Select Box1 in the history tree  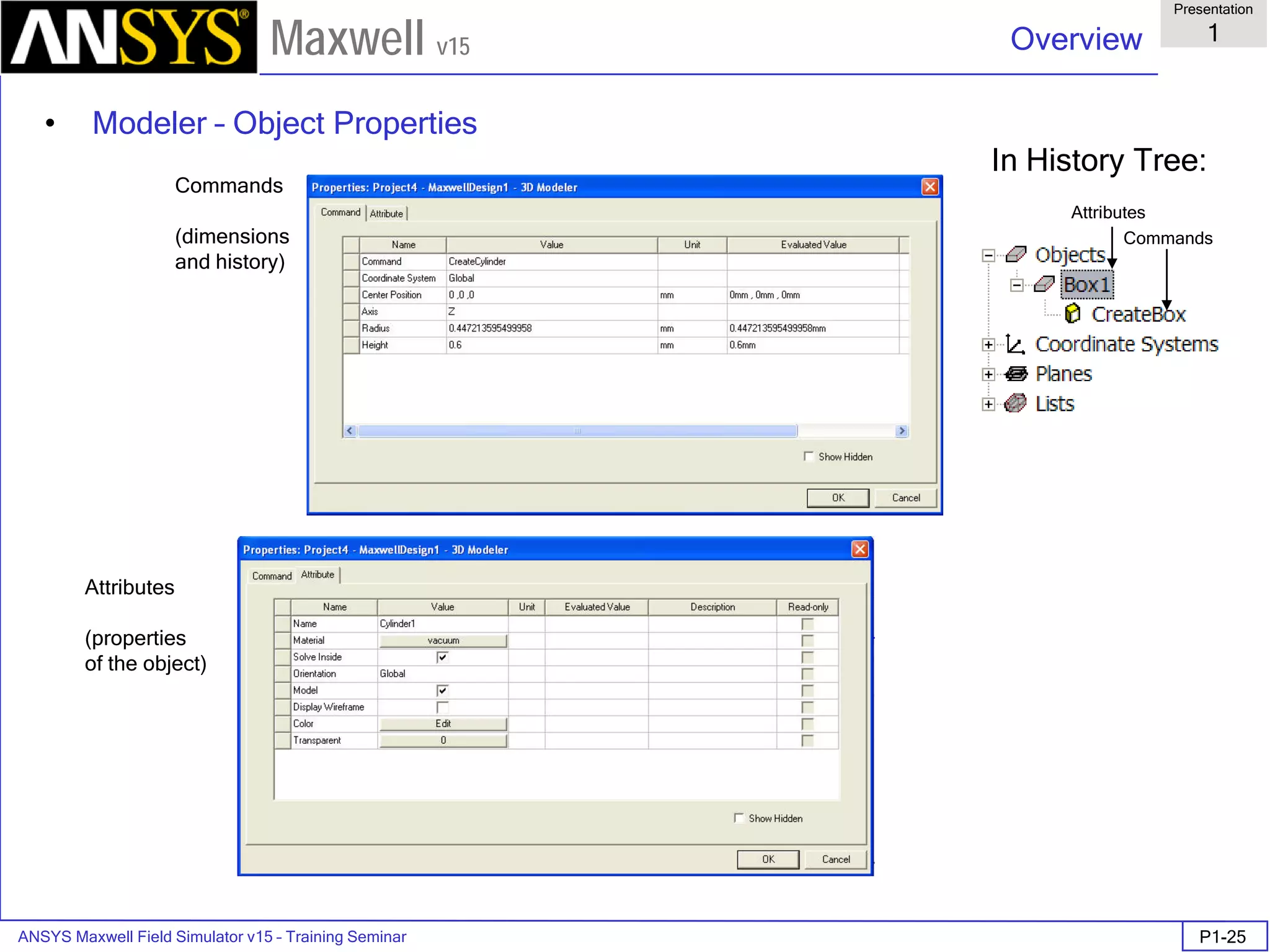click(1087, 284)
